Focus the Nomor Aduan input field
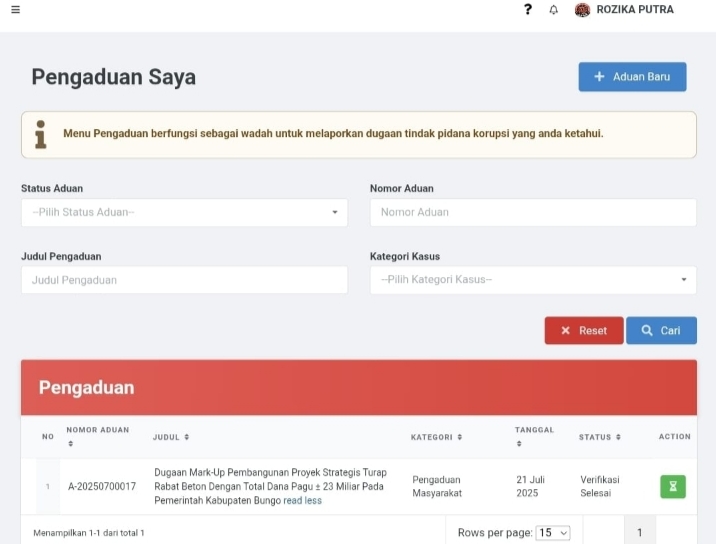This screenshot has height=544, width=716. 533,212
